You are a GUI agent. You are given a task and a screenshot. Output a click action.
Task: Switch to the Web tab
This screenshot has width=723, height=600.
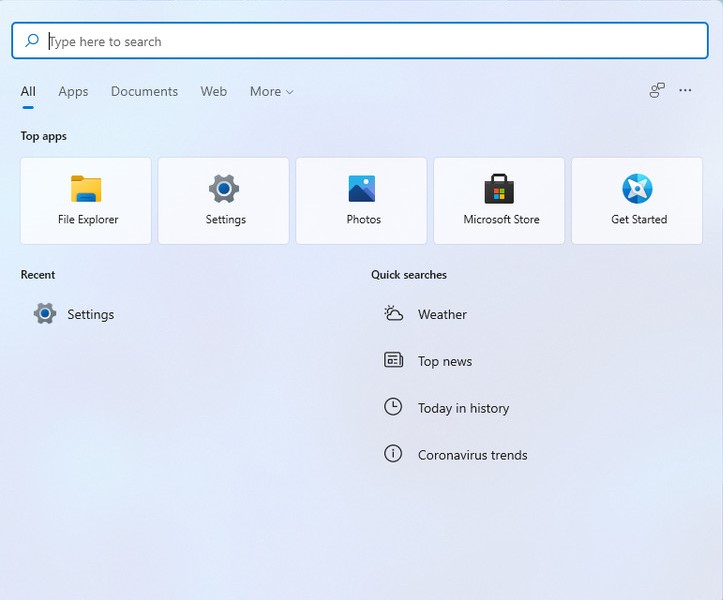(213, 91)
